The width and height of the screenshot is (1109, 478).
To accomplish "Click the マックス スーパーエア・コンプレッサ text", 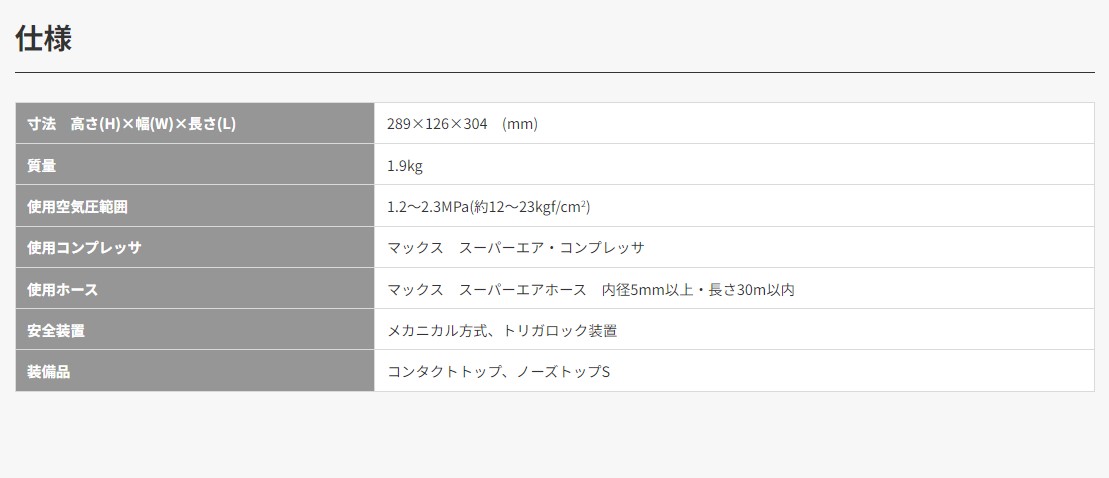I will (516, 248).
